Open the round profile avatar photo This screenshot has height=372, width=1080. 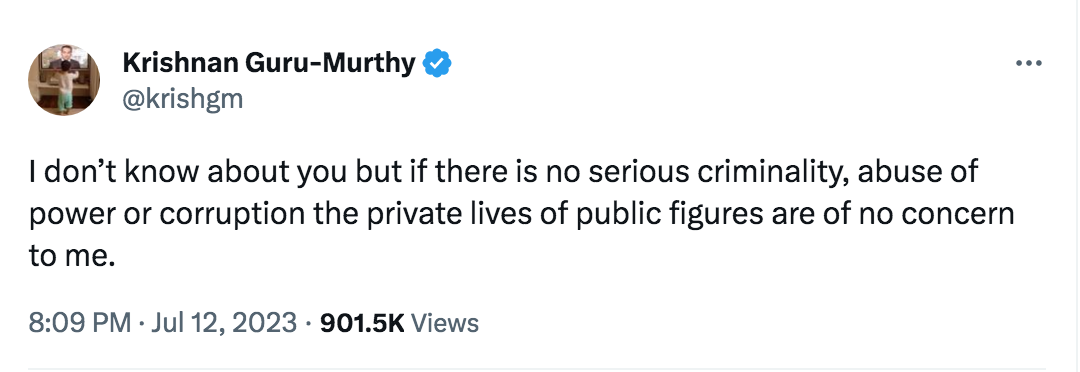click(64, 80)
